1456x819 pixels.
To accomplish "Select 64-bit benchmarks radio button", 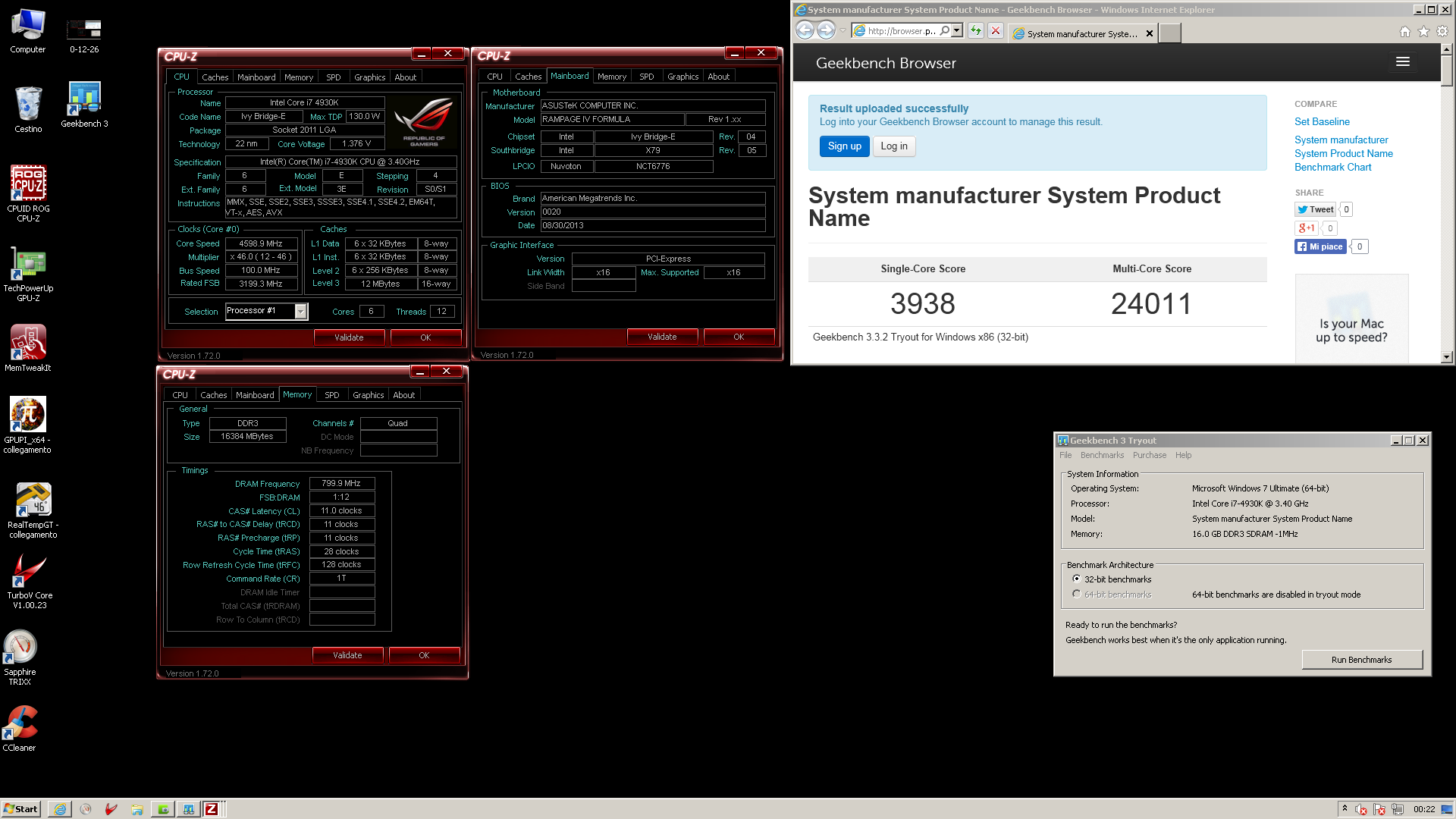I will [1076, 594].
